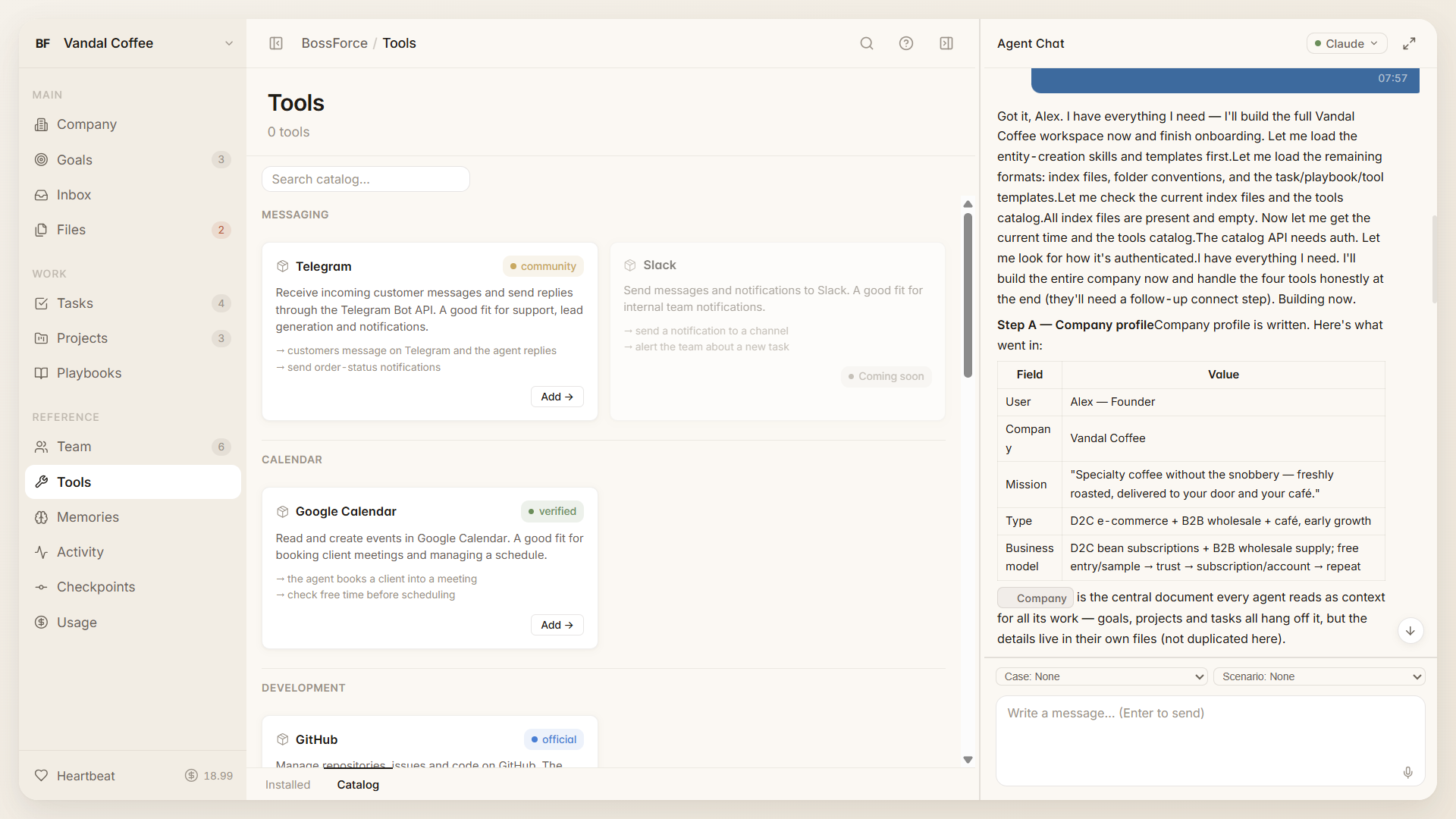Click the Mission field cell
This screenshot has width=1456, height=819.
(x=1029, y=485)
